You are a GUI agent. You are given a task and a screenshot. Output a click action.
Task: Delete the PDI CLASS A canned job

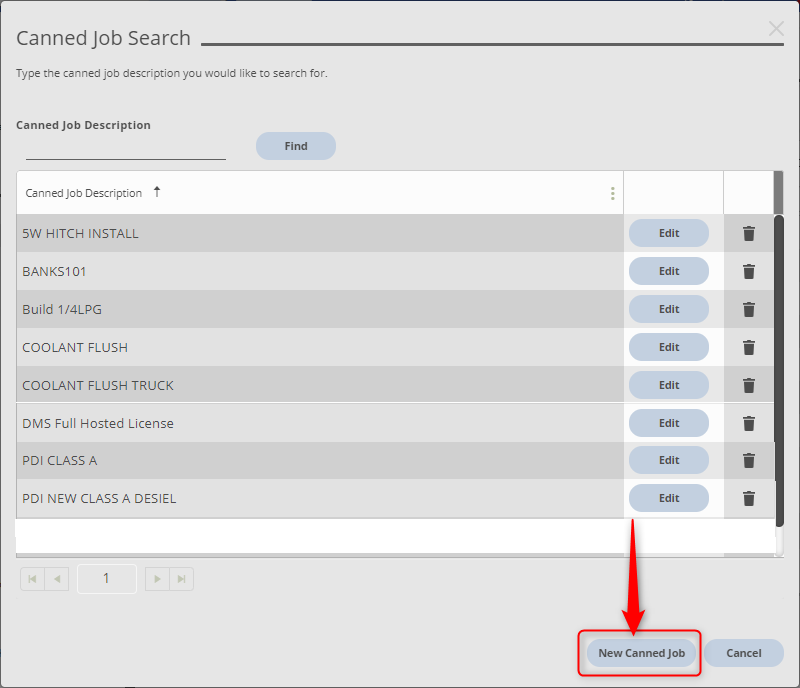(x=749, y=460)
